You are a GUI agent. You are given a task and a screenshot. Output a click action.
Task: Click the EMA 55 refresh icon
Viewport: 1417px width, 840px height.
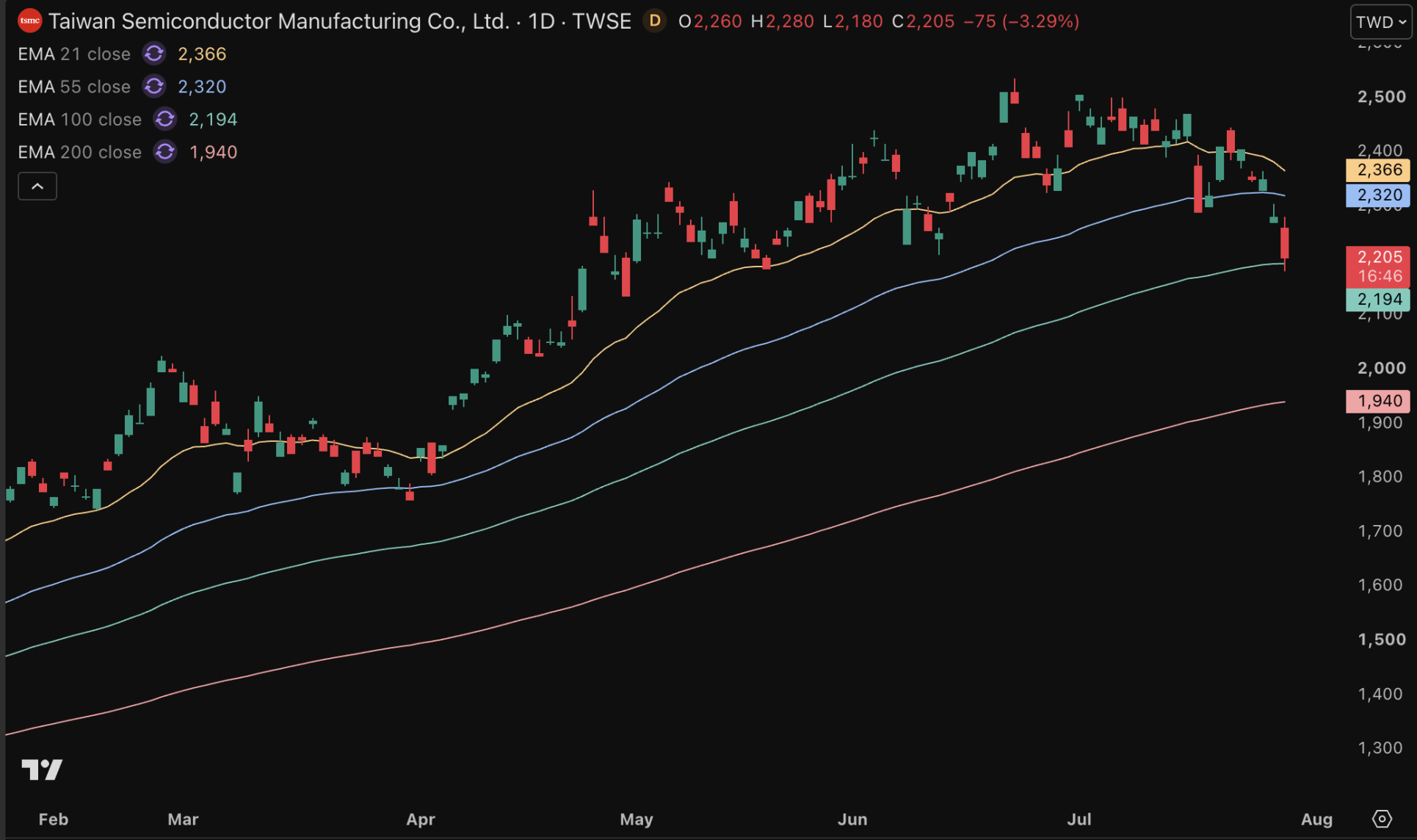point(154,87)
